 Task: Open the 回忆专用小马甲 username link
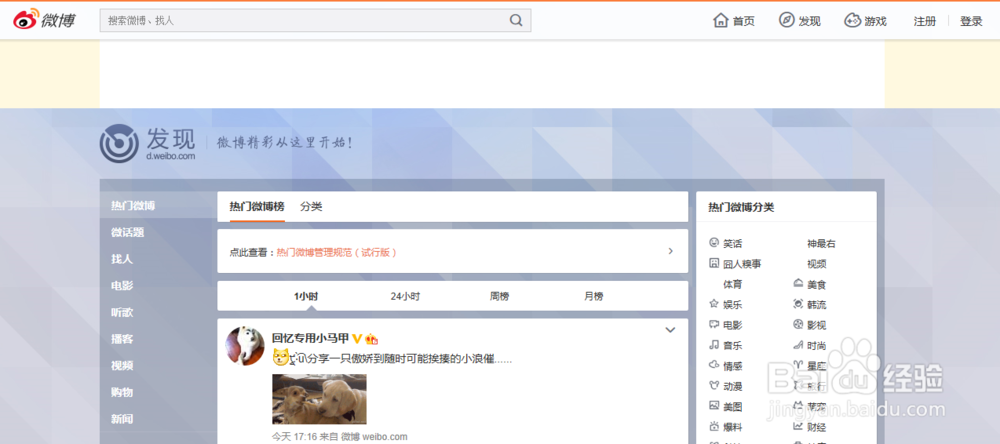311,339
